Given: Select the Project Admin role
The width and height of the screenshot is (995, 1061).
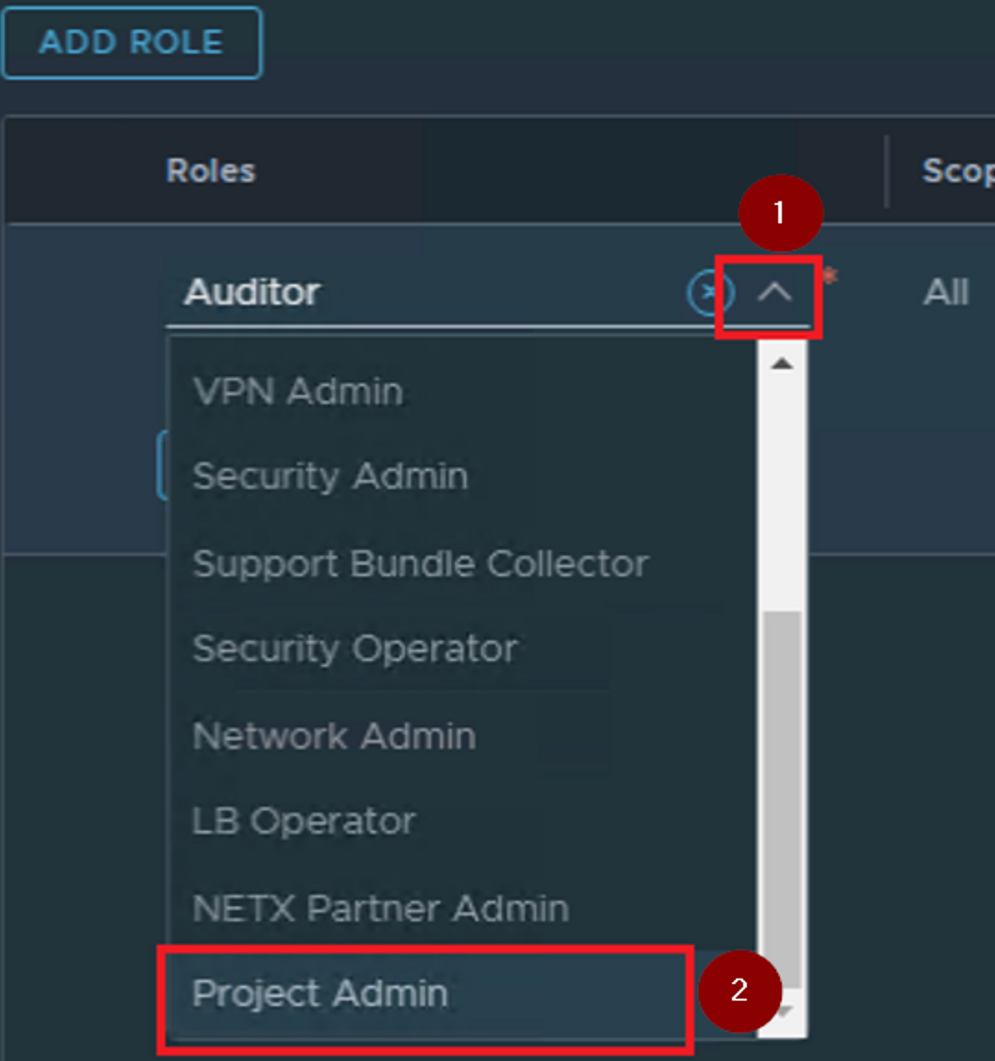Looking at the screenshot, I should click(x=320, y=994).
